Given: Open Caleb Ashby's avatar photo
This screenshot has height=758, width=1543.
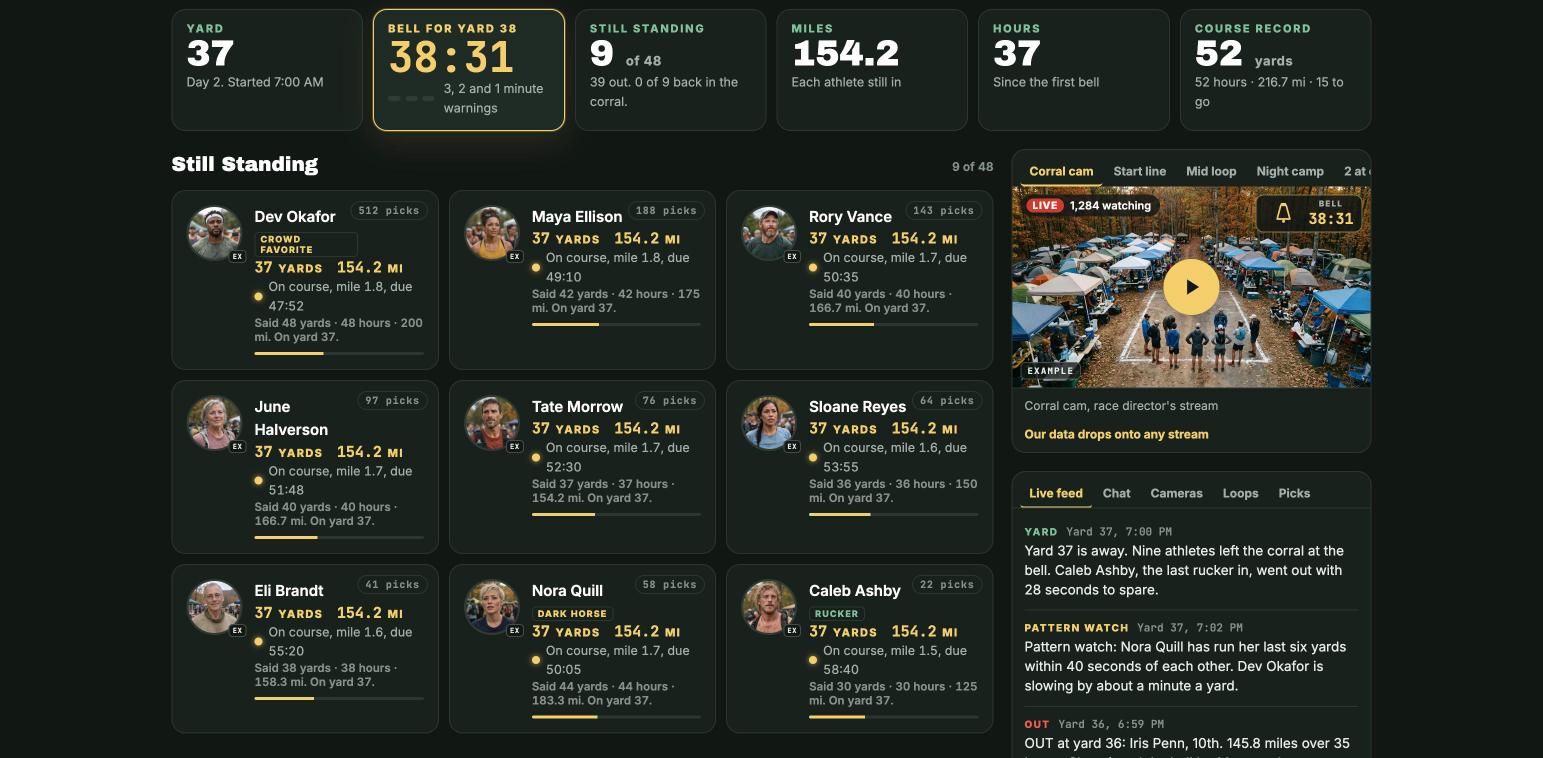Looking at the screenshot, I should point(769,607).
